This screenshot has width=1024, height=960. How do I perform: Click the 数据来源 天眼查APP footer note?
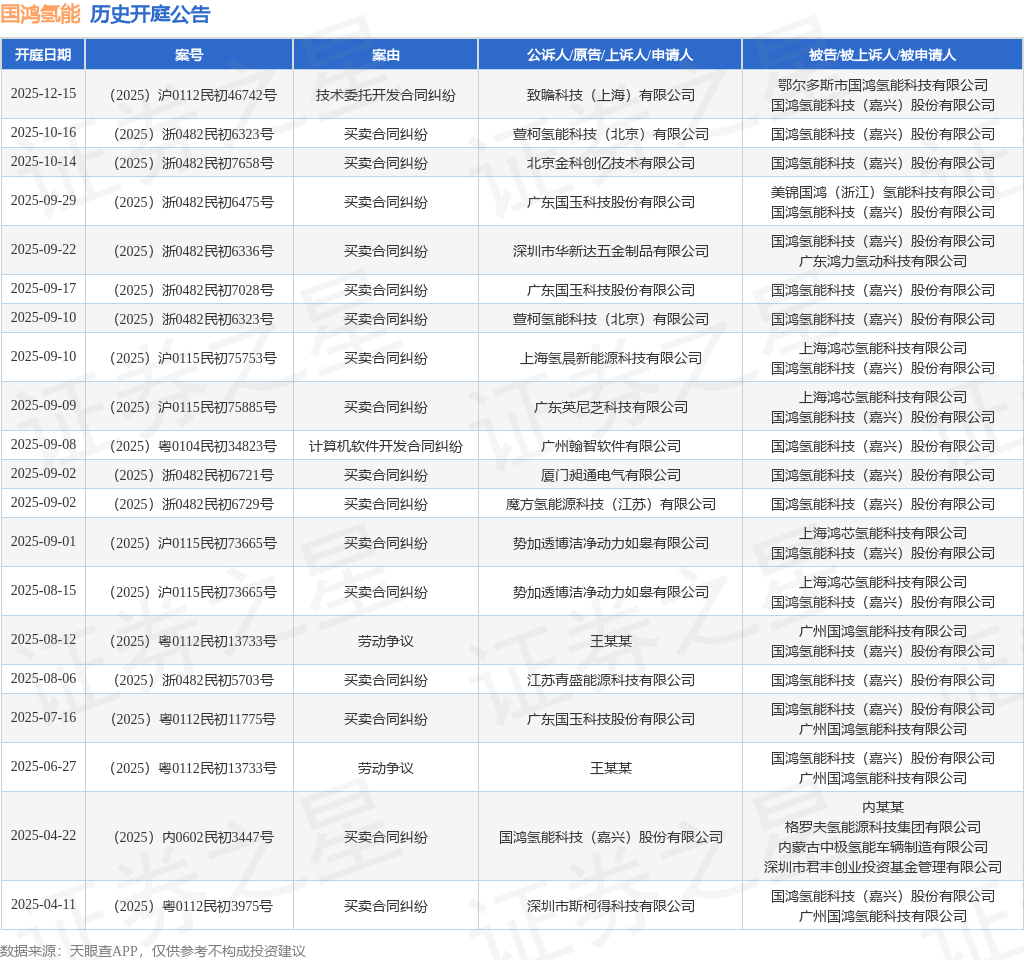coord(153,951)
